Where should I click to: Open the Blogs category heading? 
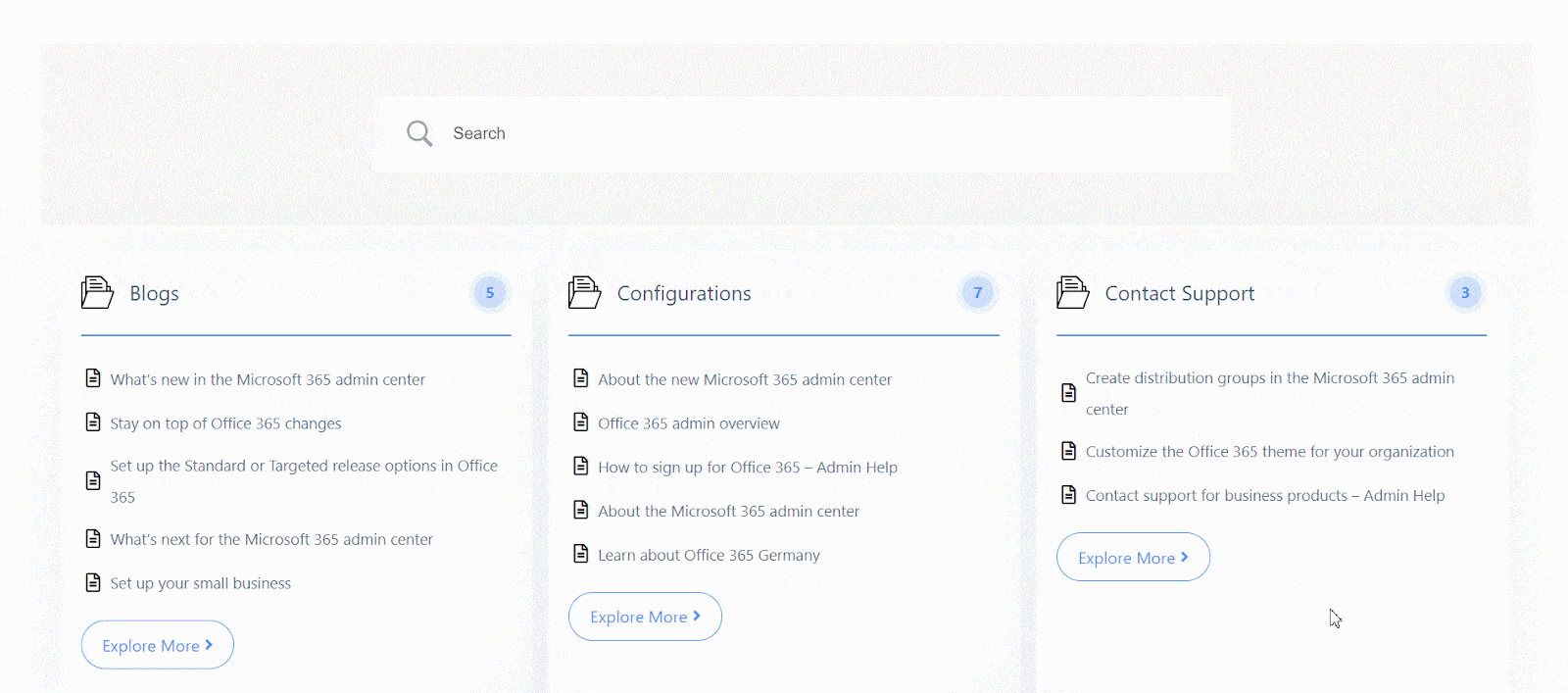coord(154,293)
